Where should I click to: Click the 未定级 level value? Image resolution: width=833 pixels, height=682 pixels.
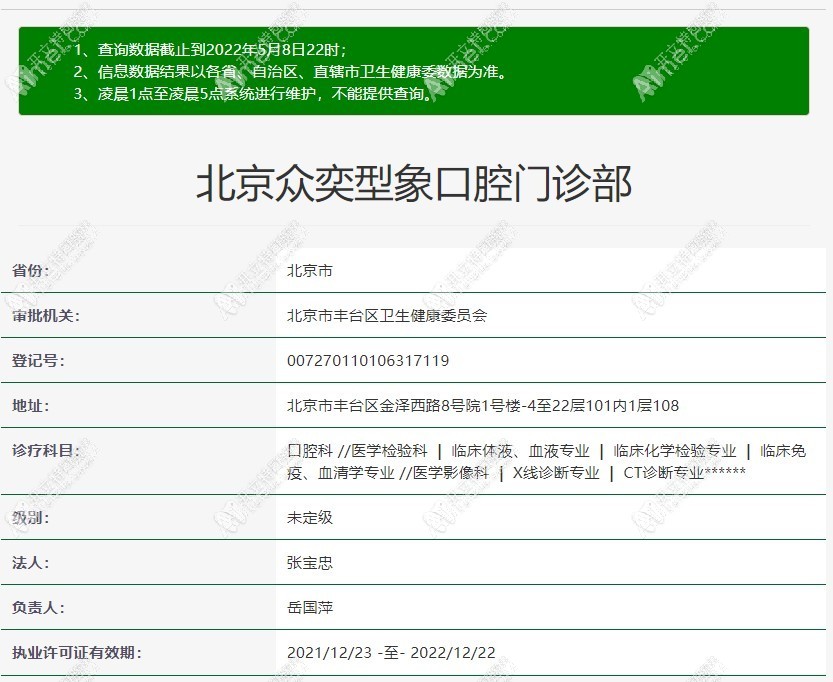[310, 518]
